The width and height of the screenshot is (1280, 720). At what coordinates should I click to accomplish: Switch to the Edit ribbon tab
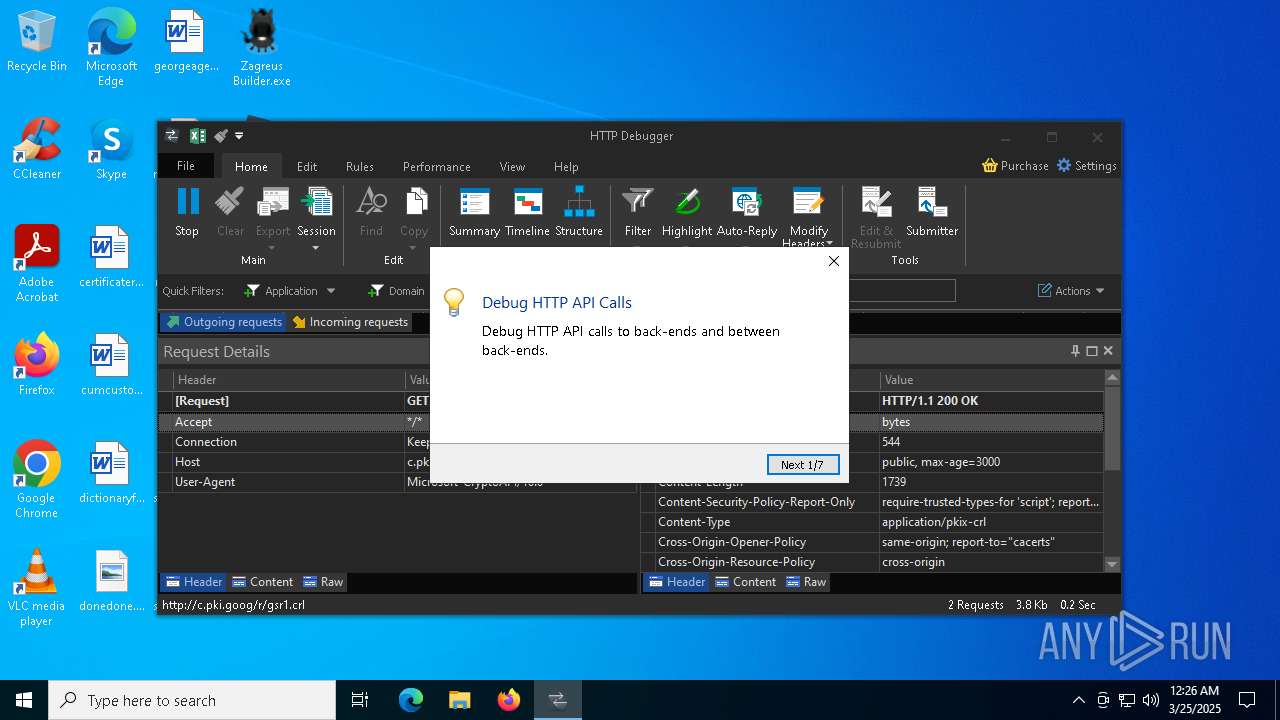pyautogui.click(x=307, y=167)
